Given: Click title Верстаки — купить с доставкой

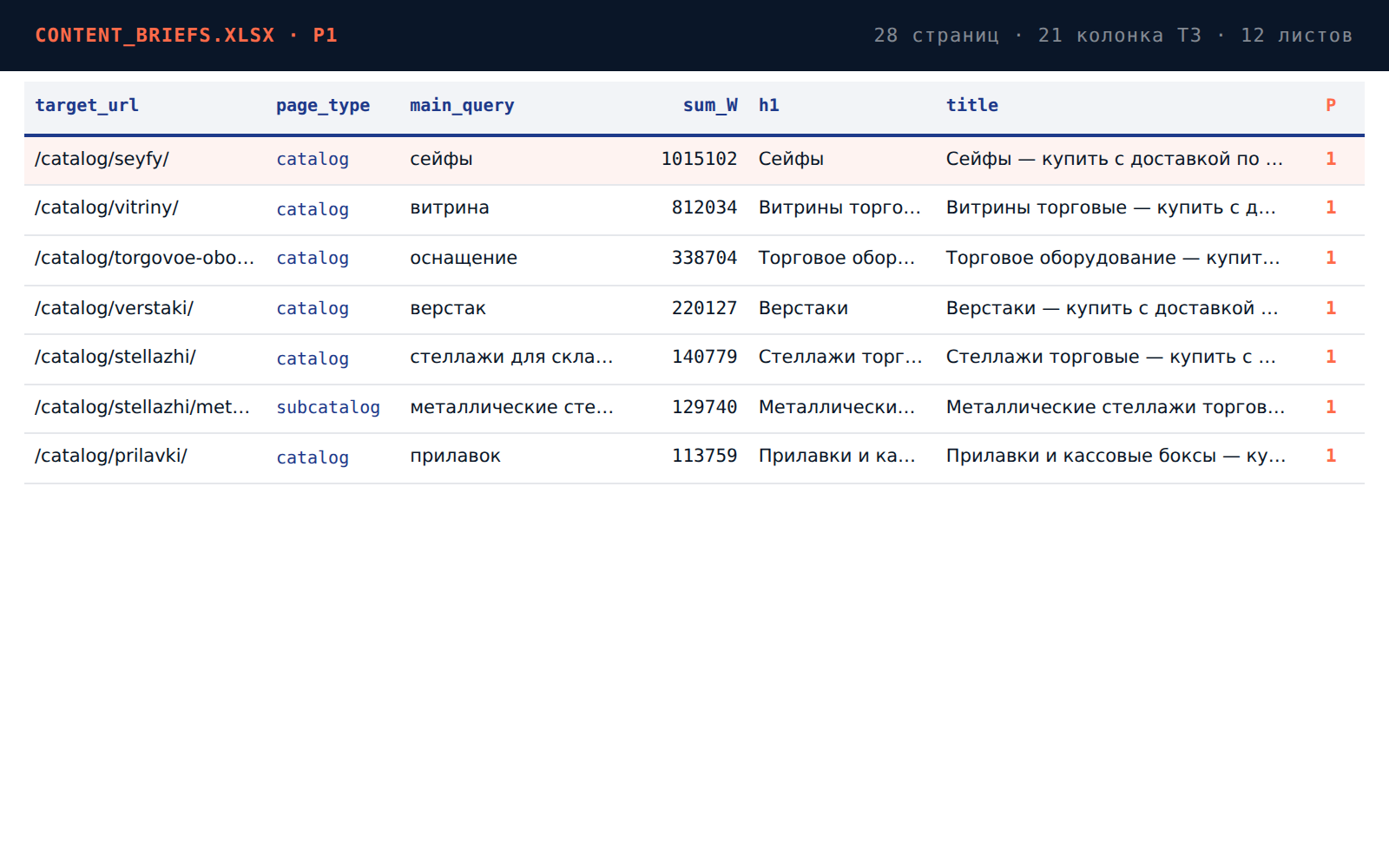Looking at the screenshot, I should (1112, 308).
